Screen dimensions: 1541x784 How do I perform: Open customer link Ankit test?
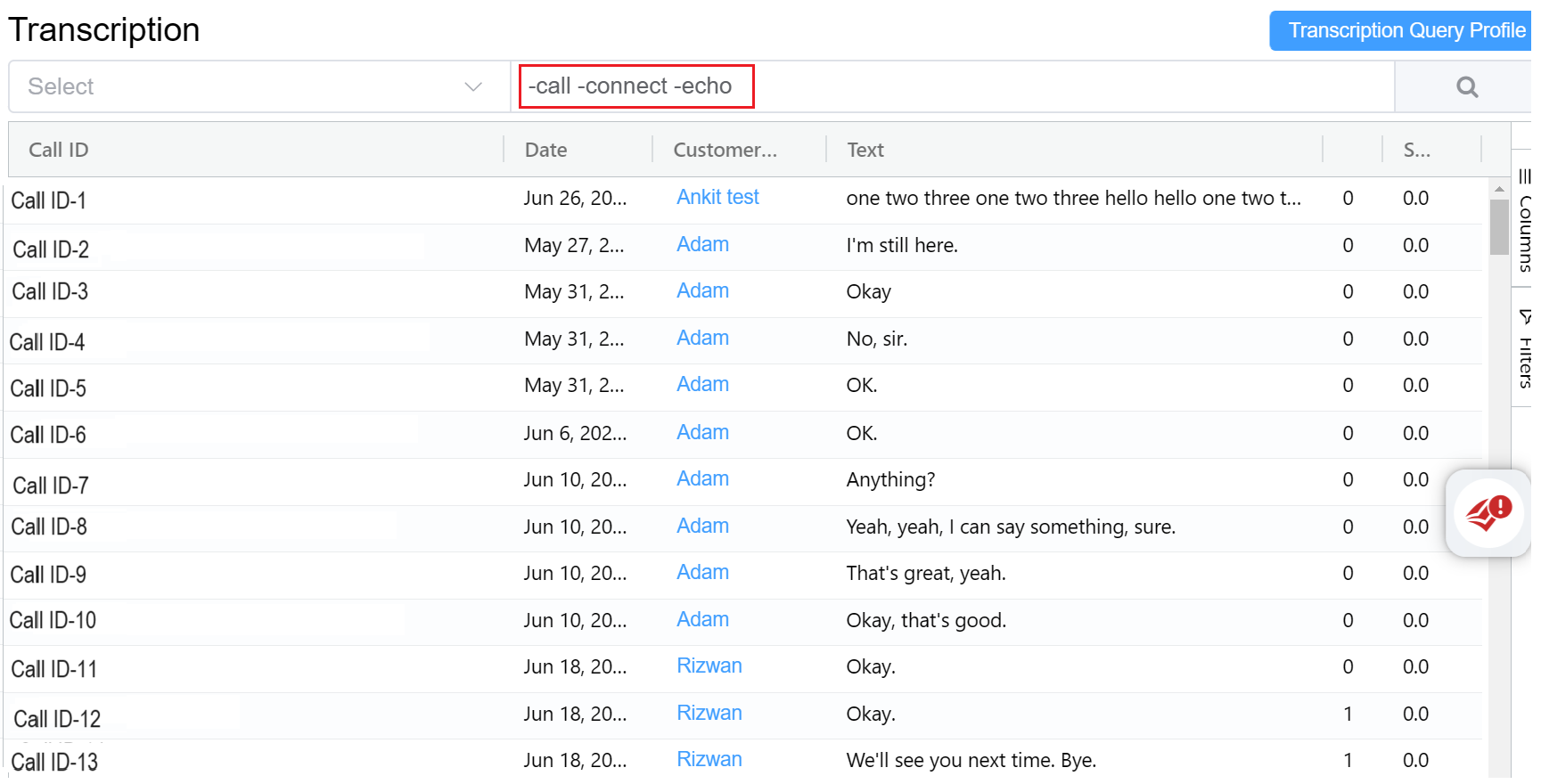coord(717,198)
